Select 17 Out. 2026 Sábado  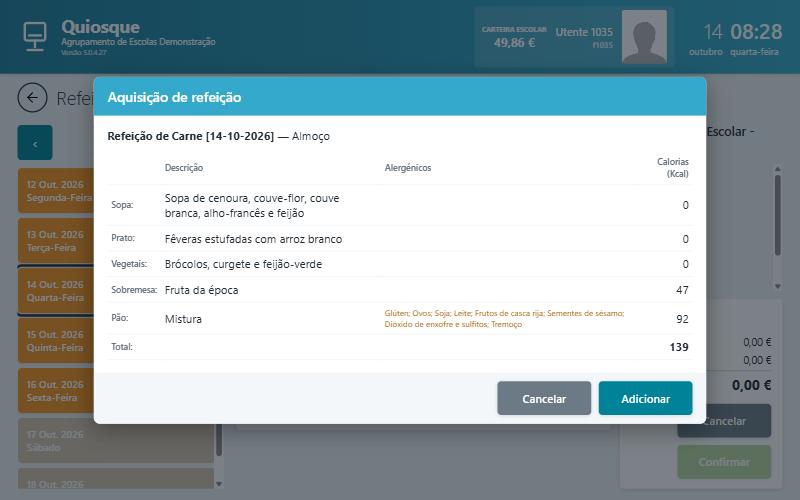tap(116, 441)
